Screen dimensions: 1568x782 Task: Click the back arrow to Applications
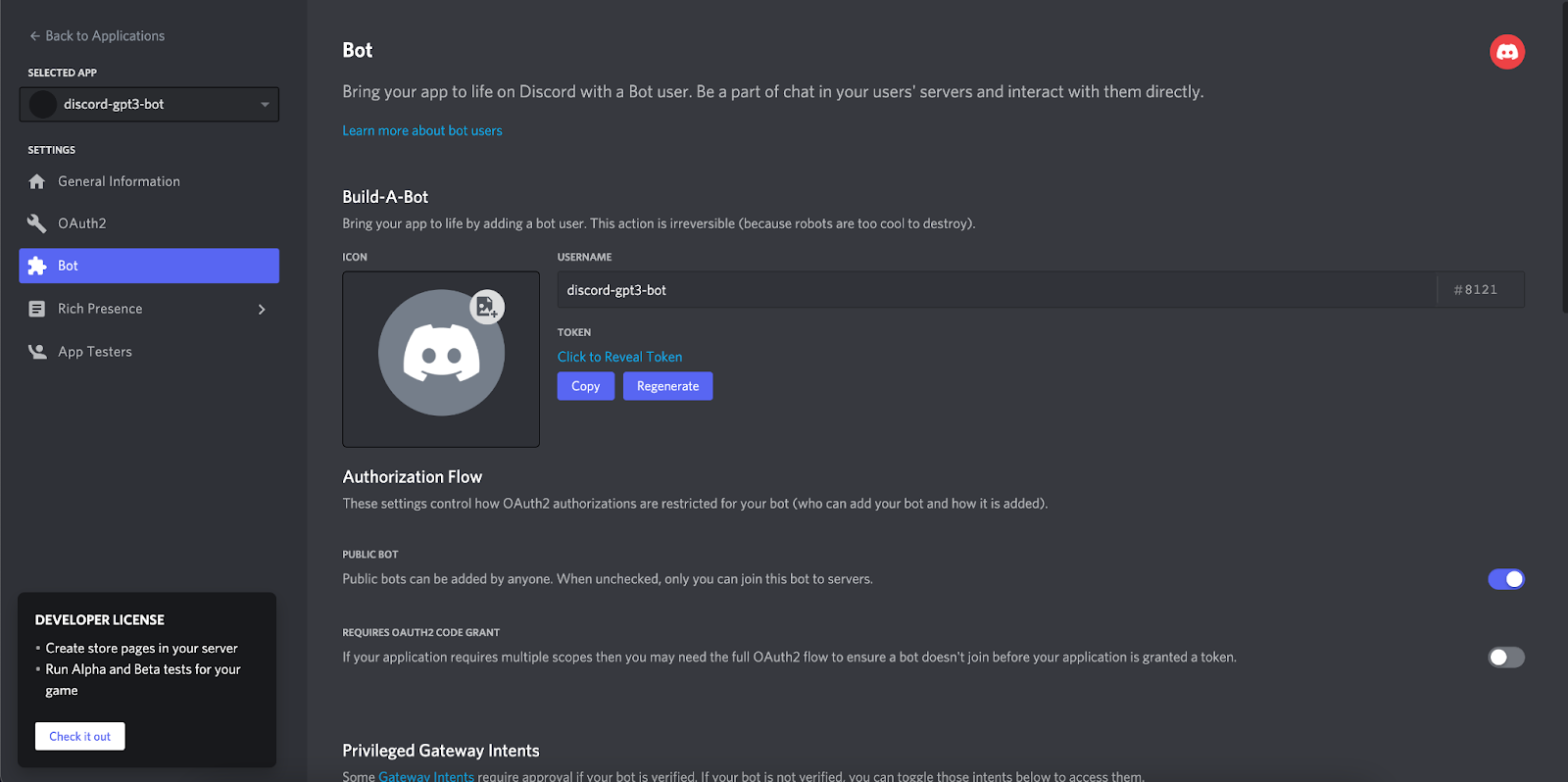pos(34,36)
